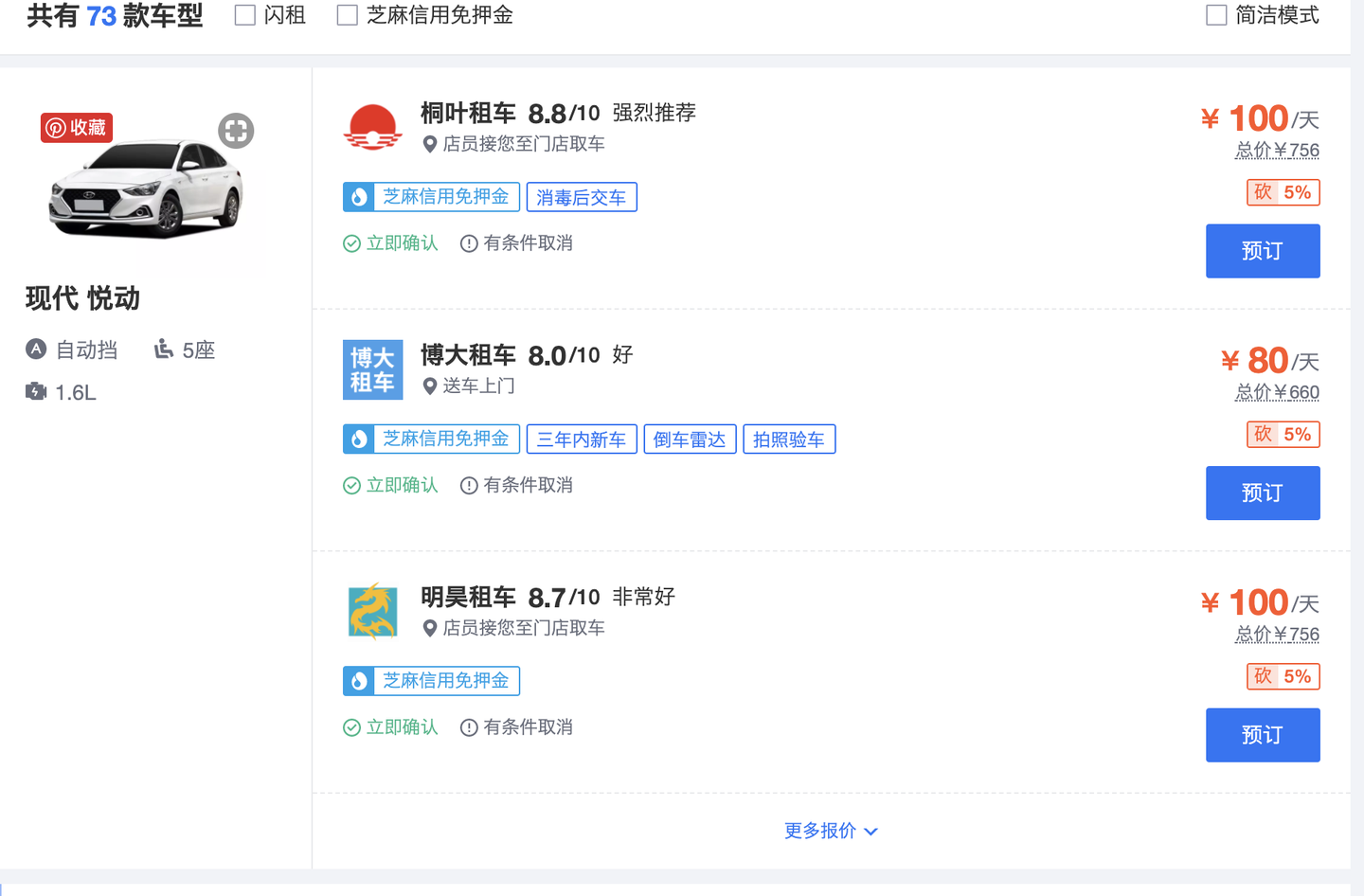Viewport: 1364px width, 896px height.
Task: Click 砍 5% discount badge for 明昊租车
Action: point(1283,676)
